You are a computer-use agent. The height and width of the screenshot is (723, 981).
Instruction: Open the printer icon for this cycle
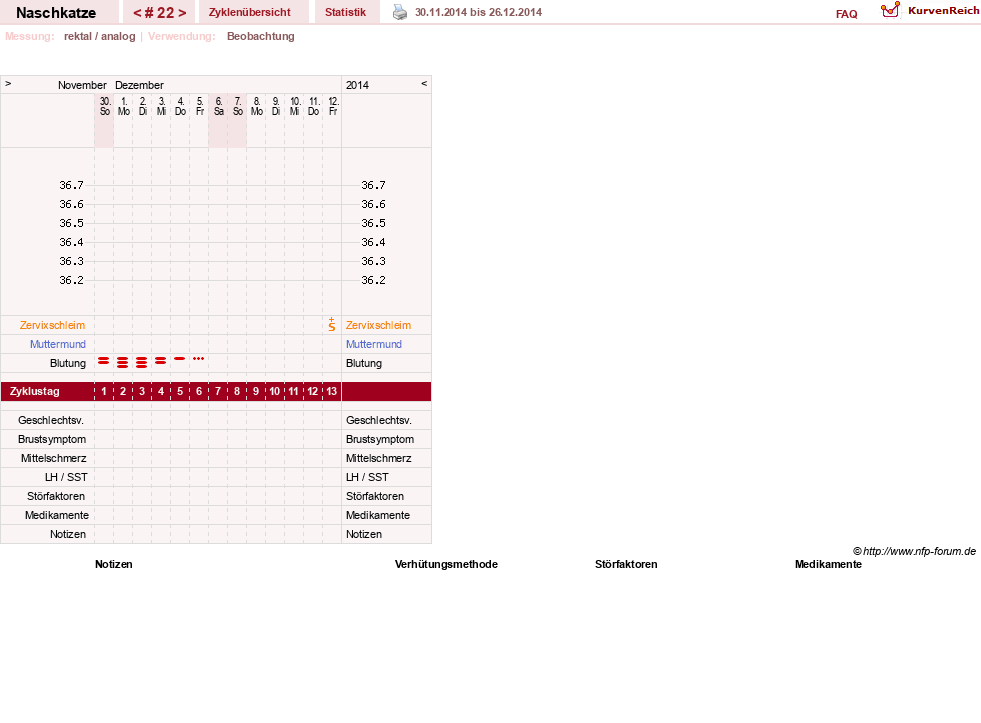pos(400,12)
